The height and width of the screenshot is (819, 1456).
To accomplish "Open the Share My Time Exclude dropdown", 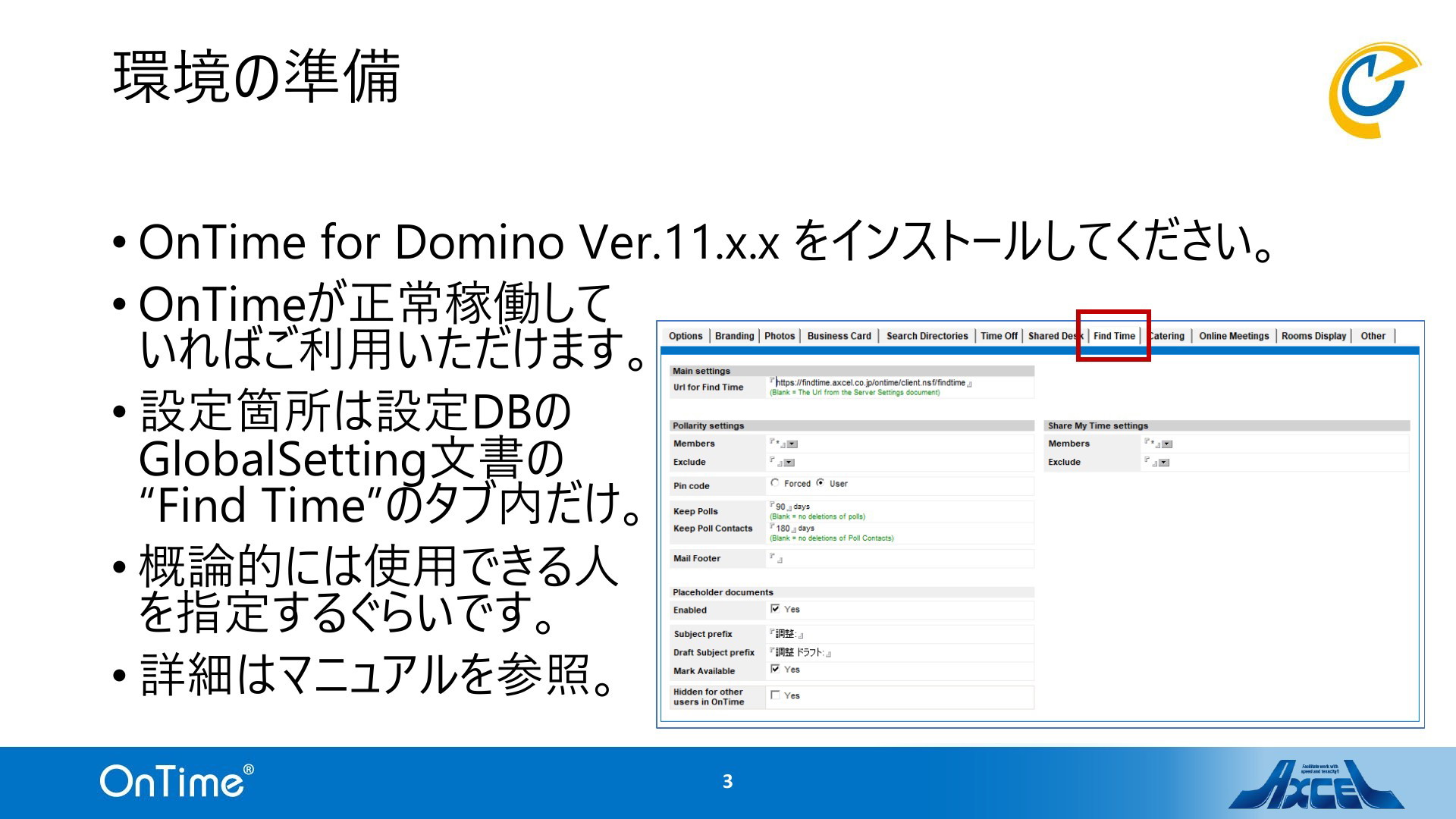I will pos(1164,463).
